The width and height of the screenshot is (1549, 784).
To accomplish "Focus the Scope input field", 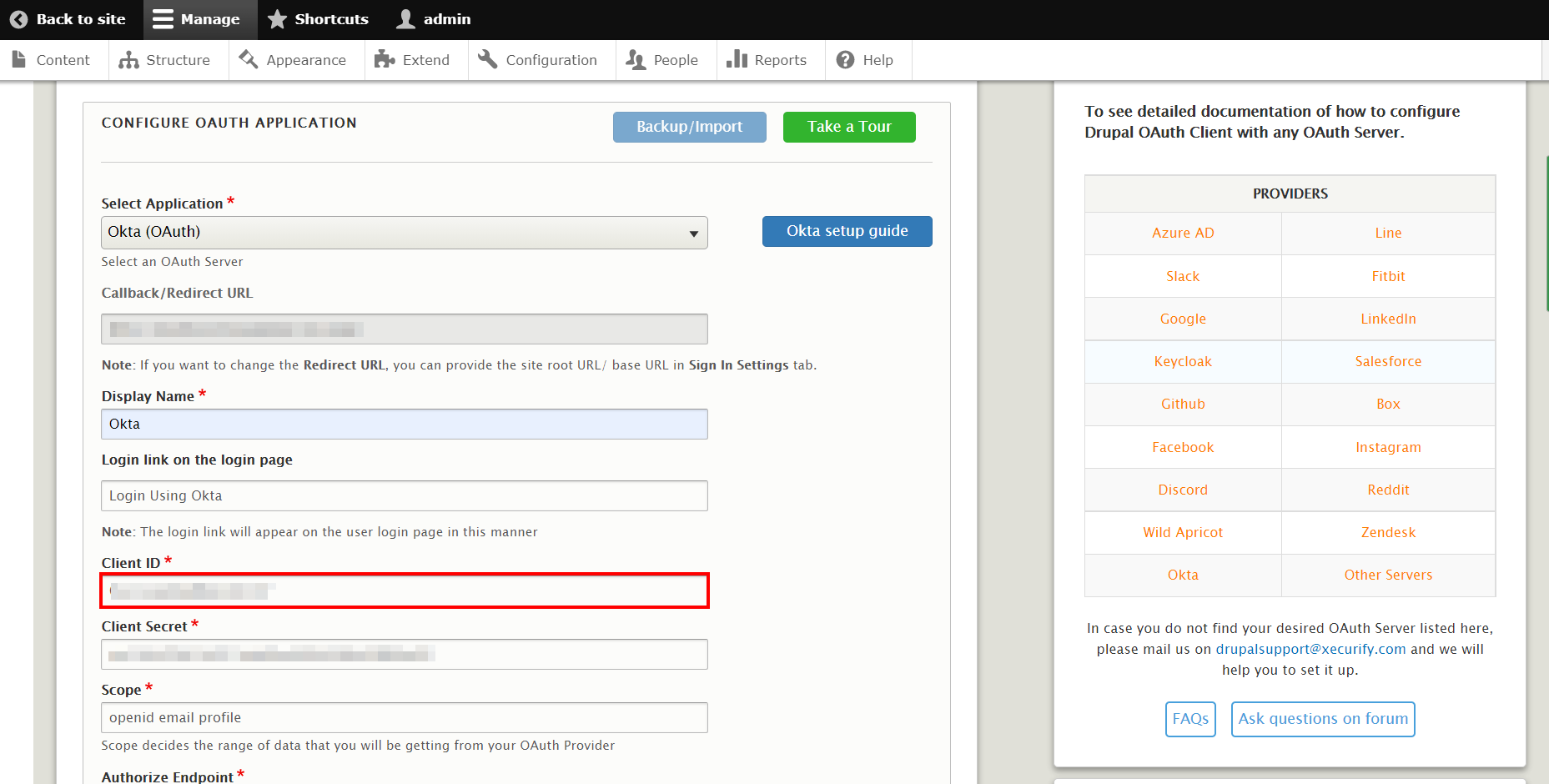I will [404, 717].
